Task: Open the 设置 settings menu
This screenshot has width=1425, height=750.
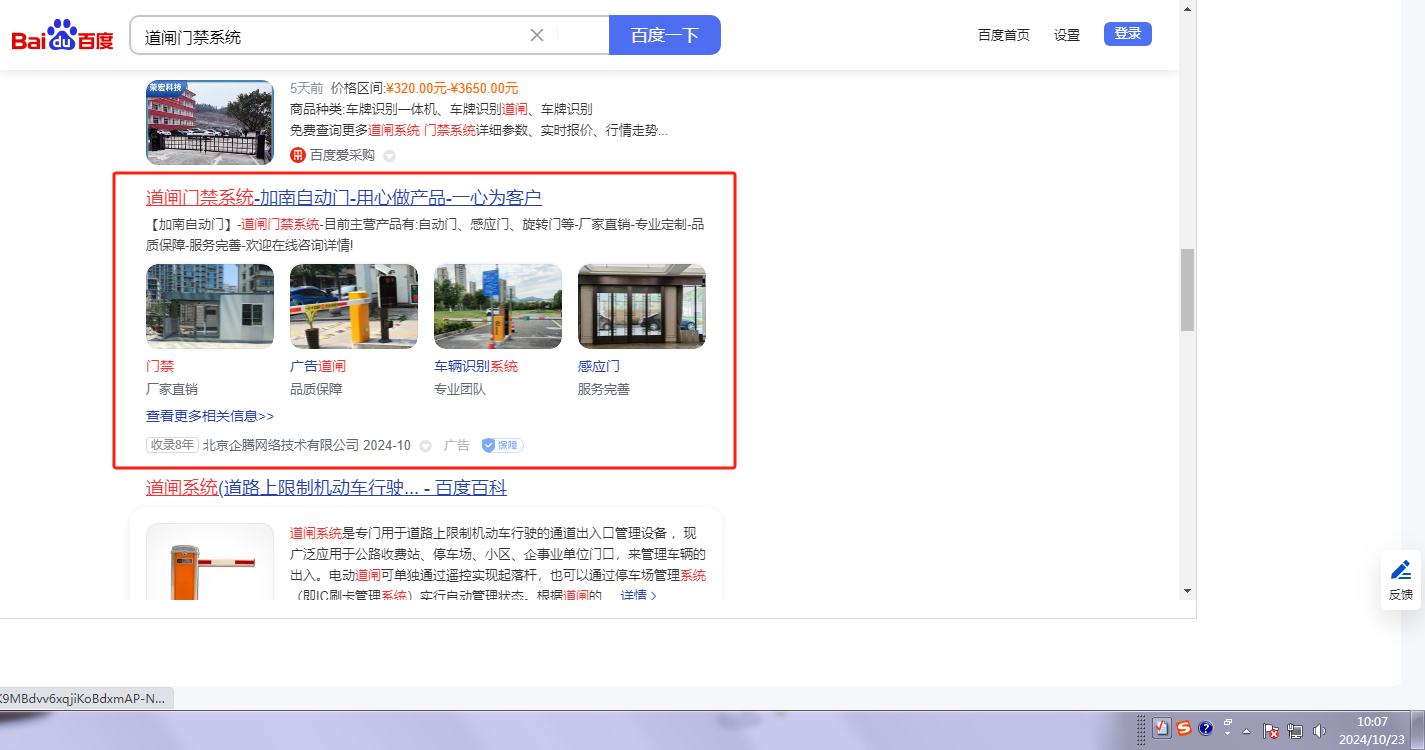Action: pyautogui.click(x=1067, y=35)
